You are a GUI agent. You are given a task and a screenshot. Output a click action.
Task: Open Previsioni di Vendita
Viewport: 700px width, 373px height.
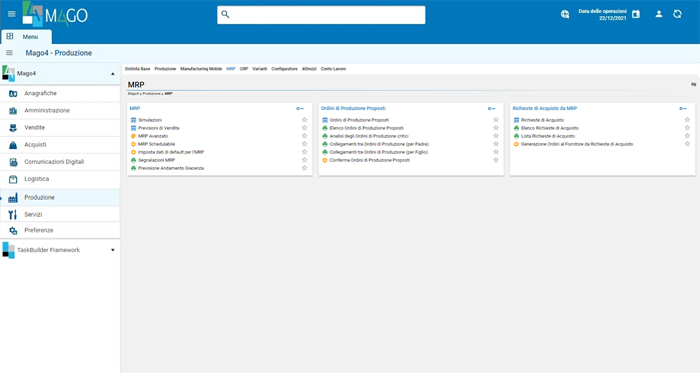pos(158,128)
